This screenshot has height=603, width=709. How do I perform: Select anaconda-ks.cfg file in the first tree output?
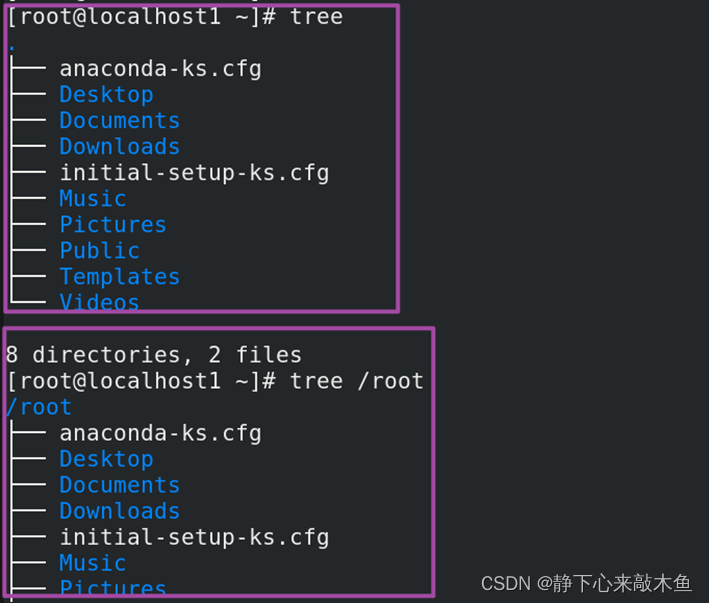(x=160, y=68)
